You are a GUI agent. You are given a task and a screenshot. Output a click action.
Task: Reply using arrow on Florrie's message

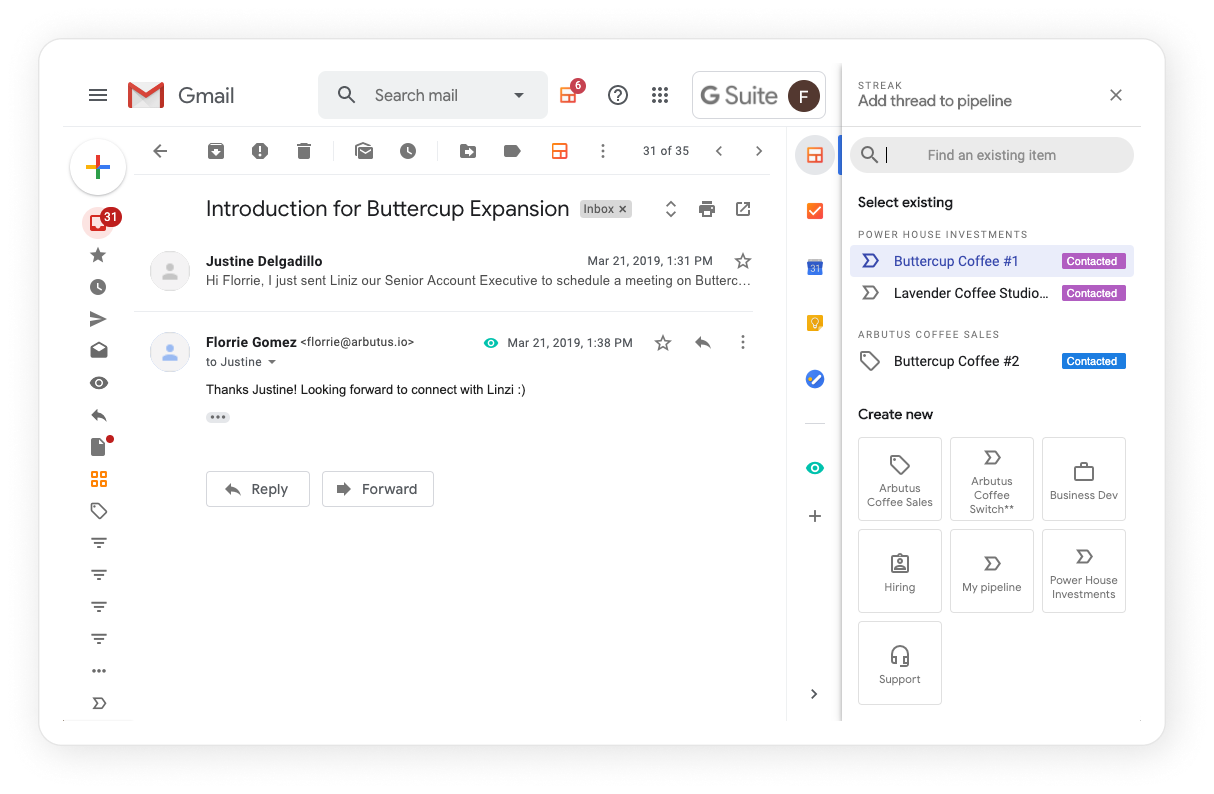click(703, 342)
